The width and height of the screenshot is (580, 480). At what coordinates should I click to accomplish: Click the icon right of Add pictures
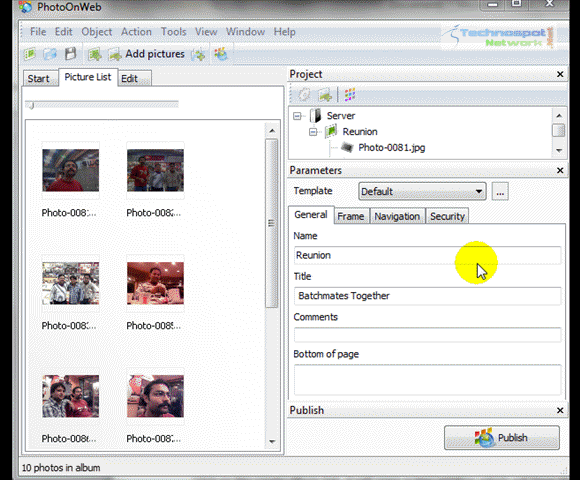coord(198,55)
